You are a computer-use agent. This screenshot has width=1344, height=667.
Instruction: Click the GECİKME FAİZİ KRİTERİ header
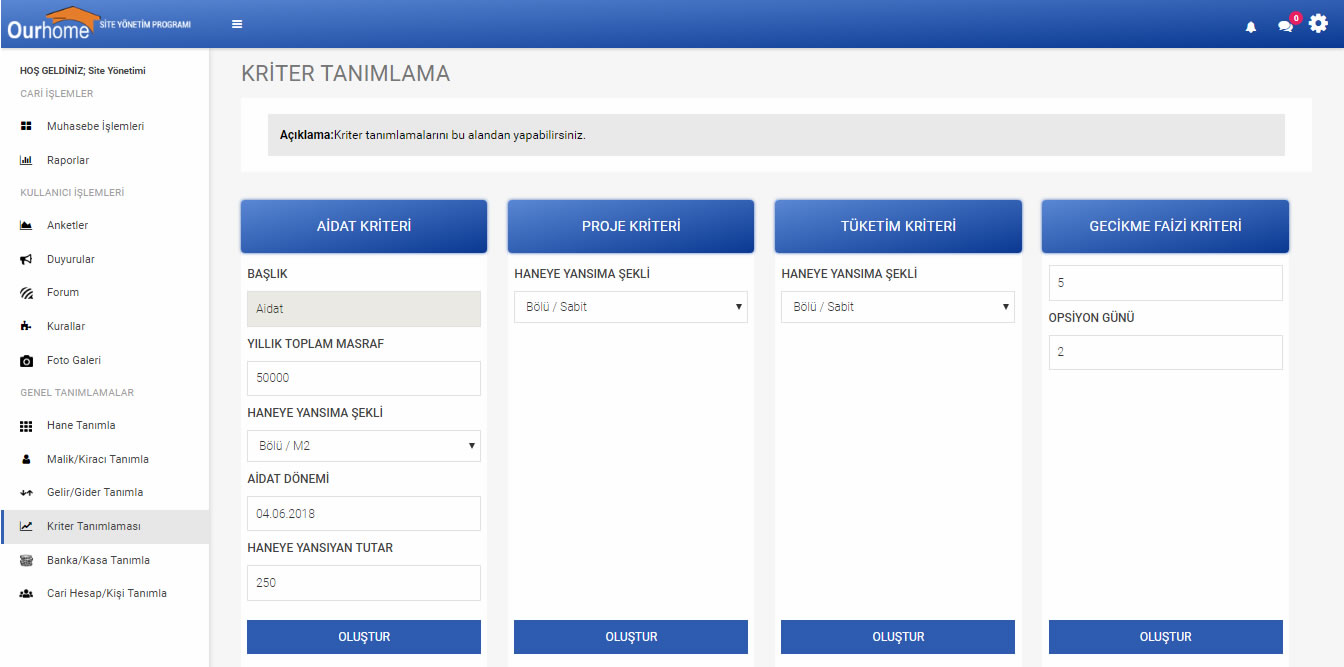coord(1166,226)
